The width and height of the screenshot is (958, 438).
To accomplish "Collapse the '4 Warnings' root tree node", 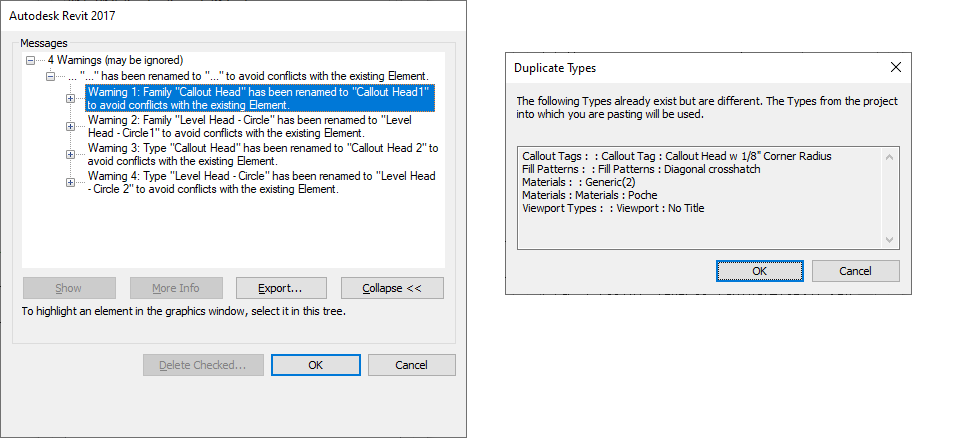I will click(x=31, y=61).
